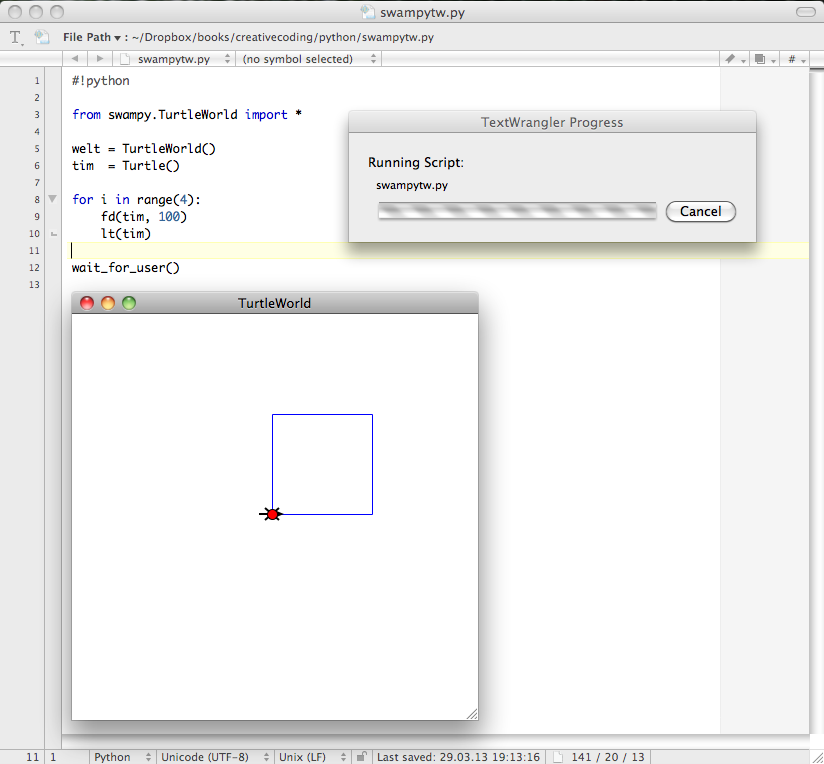The width and height of the screenshot is (824, 764).
Task: Click the document proxy icon beside File Path
Action: (42, 37)
